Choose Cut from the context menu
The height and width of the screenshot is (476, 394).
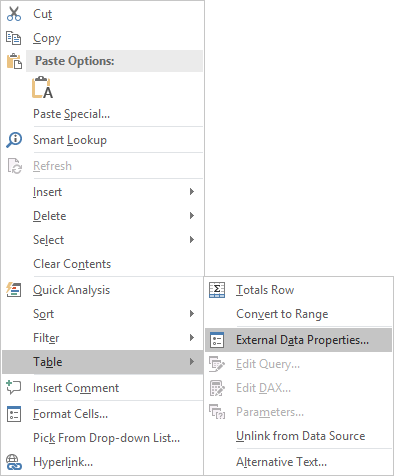click(x=102, y=14)
